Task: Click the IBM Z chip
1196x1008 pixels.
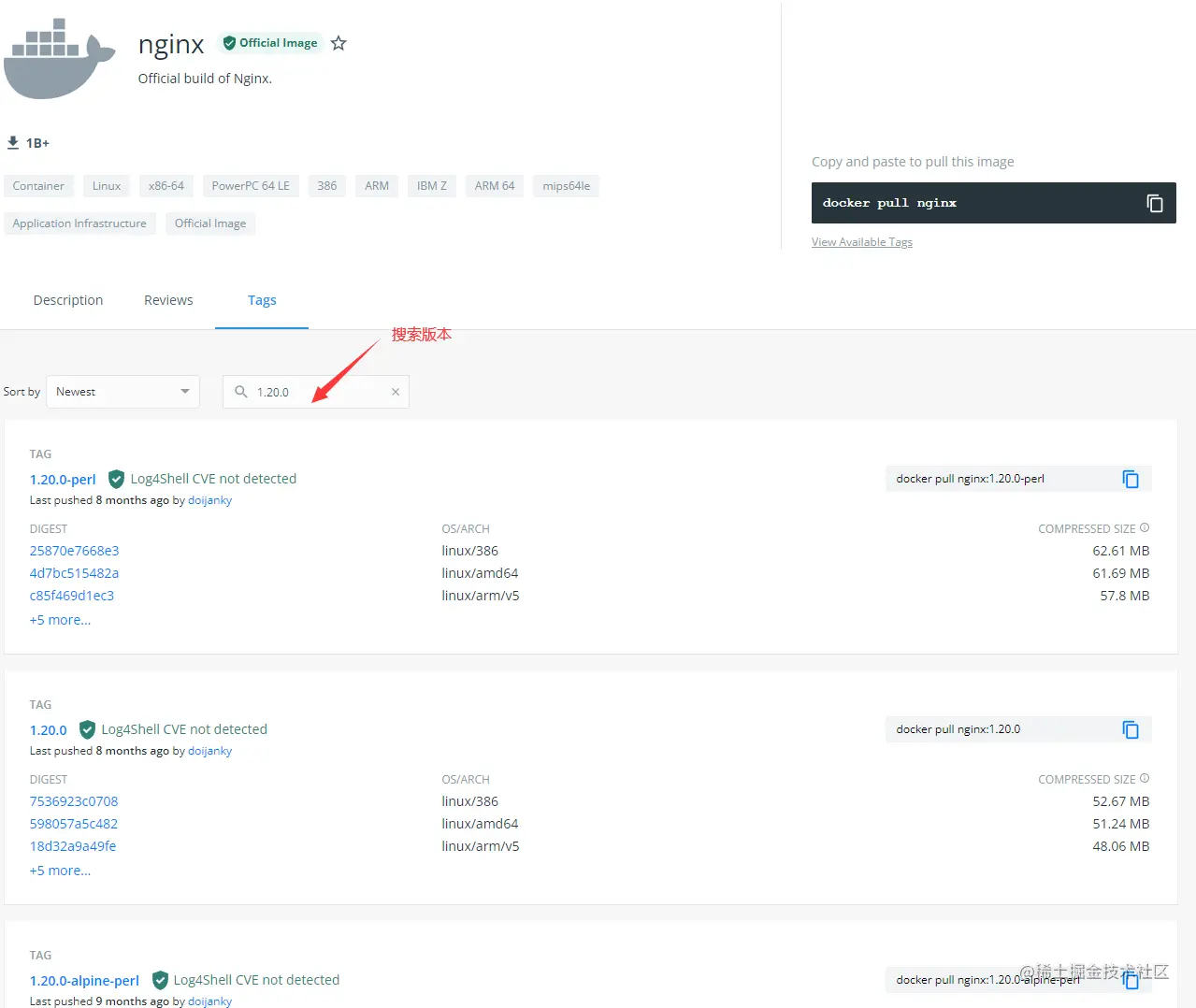Action: coord(432,186)
